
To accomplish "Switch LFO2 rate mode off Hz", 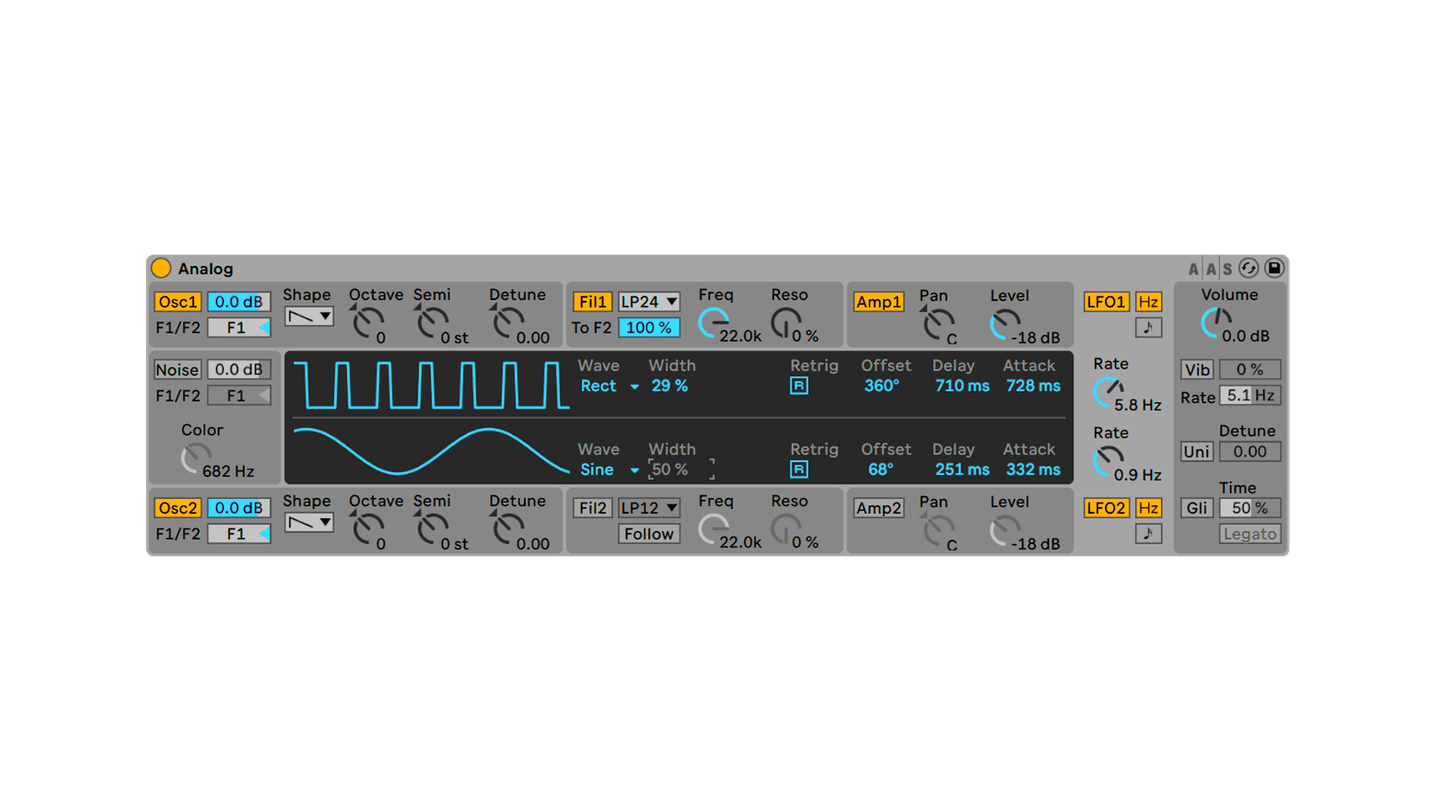I will point(1148,508).
